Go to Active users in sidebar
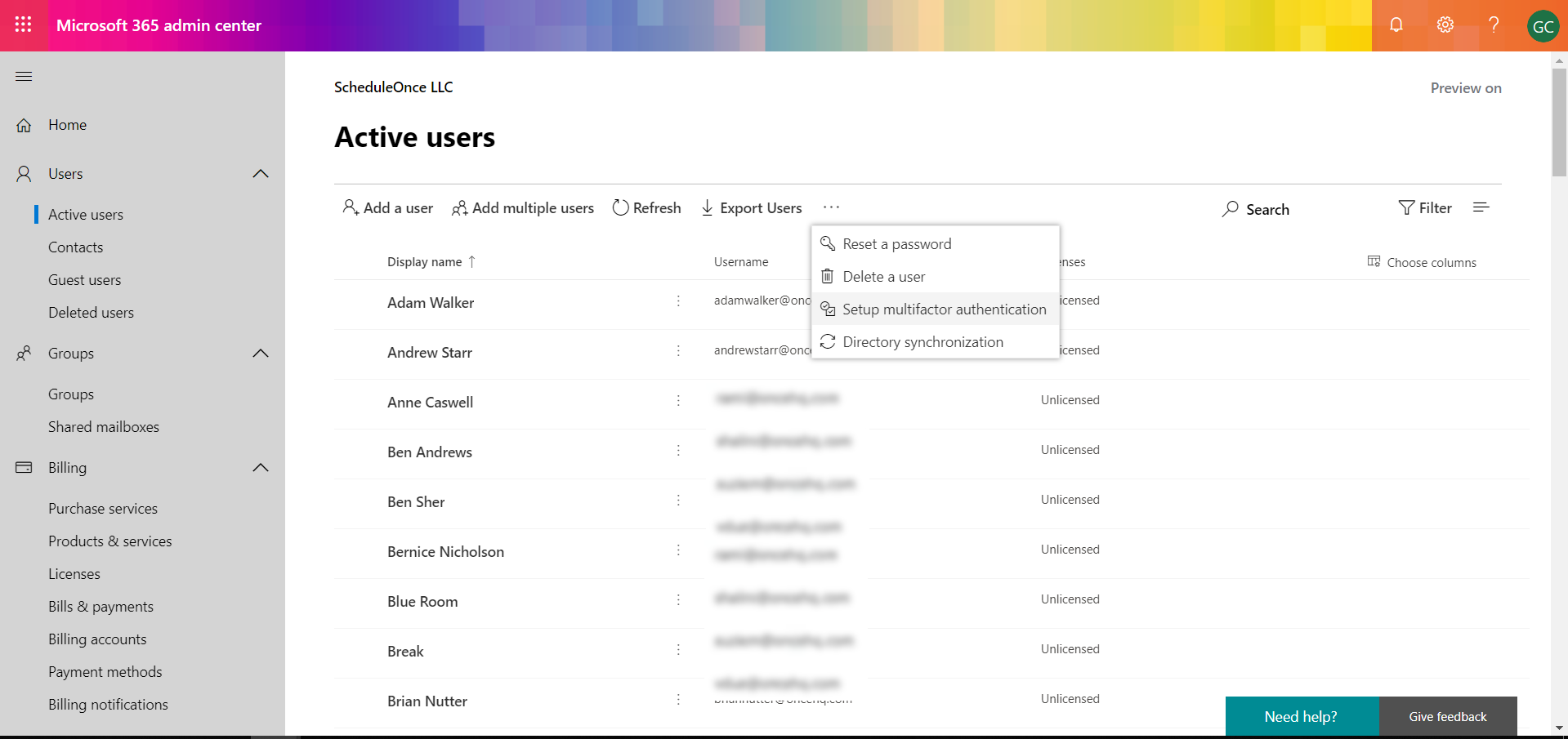Viewport: 1568px width, 739px height. tap(86, 215)
